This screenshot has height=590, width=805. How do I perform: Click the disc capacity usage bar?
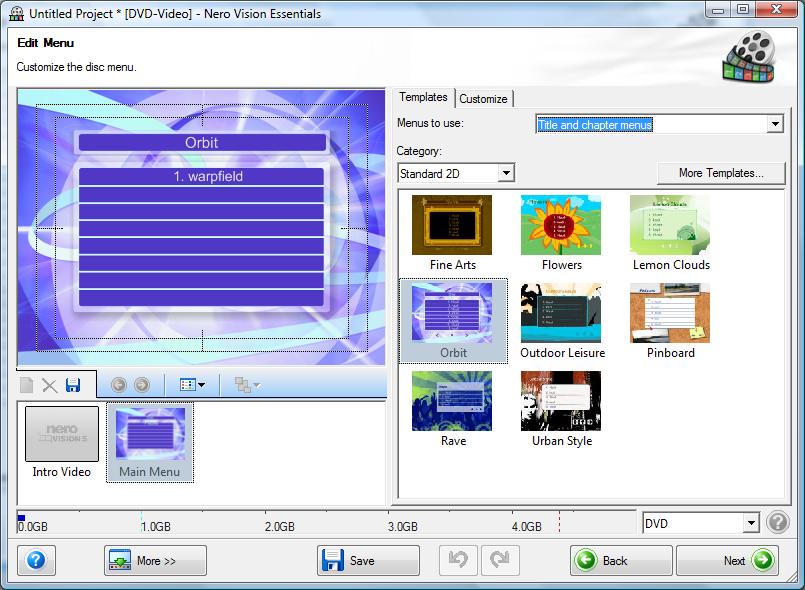point(327,523)
